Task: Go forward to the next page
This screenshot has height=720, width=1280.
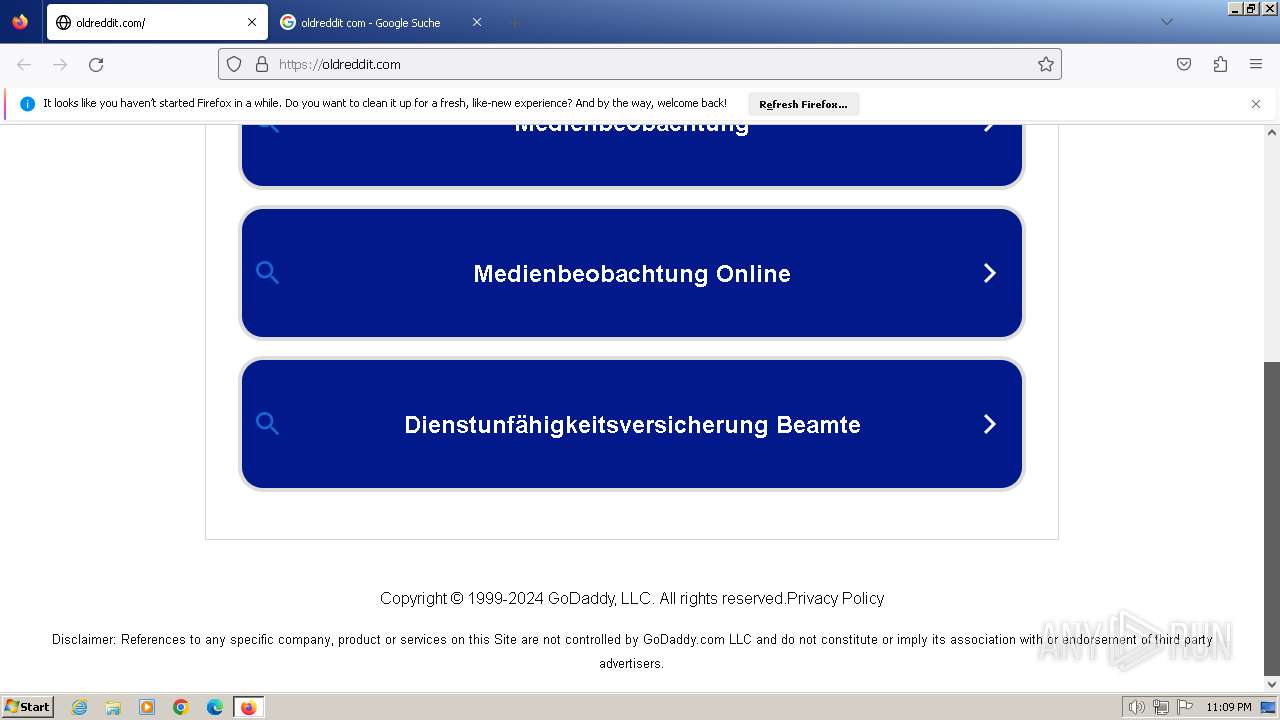Action: (60, 64)
